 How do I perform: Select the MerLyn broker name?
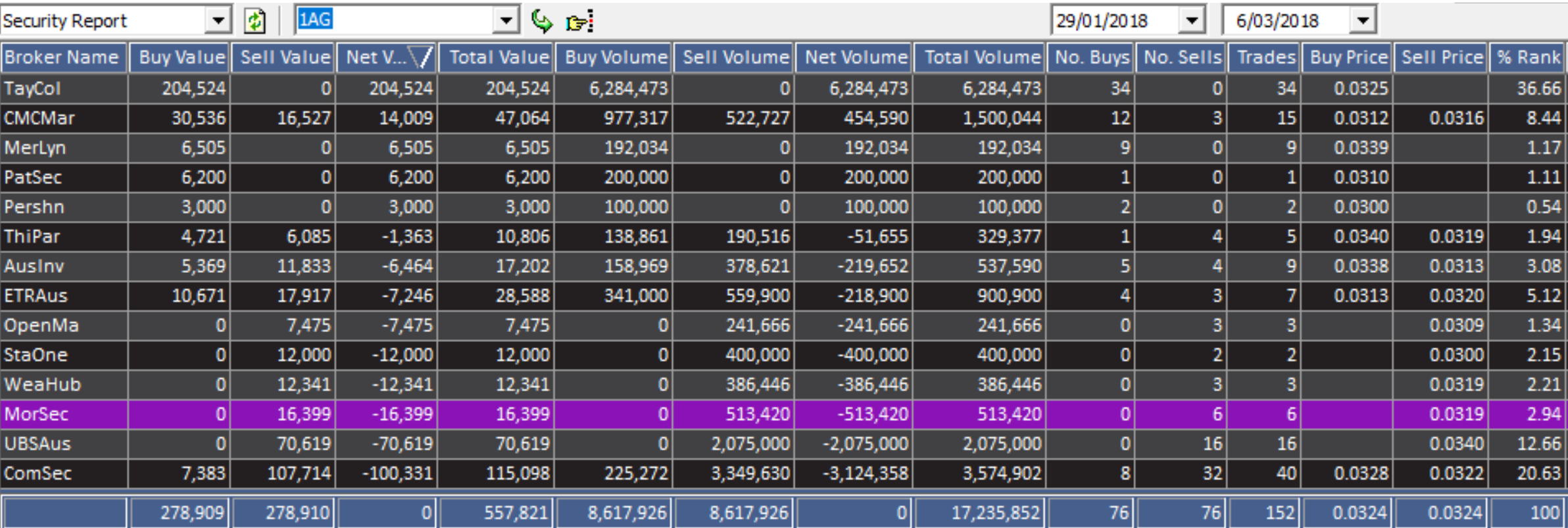pos(35,147)
